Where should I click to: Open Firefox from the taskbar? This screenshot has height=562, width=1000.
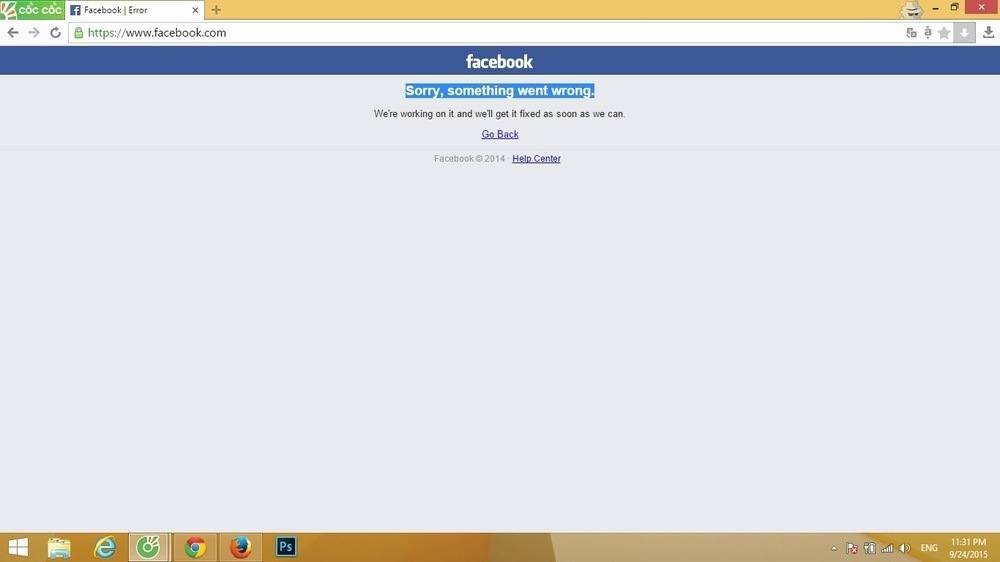pos(240,547)
